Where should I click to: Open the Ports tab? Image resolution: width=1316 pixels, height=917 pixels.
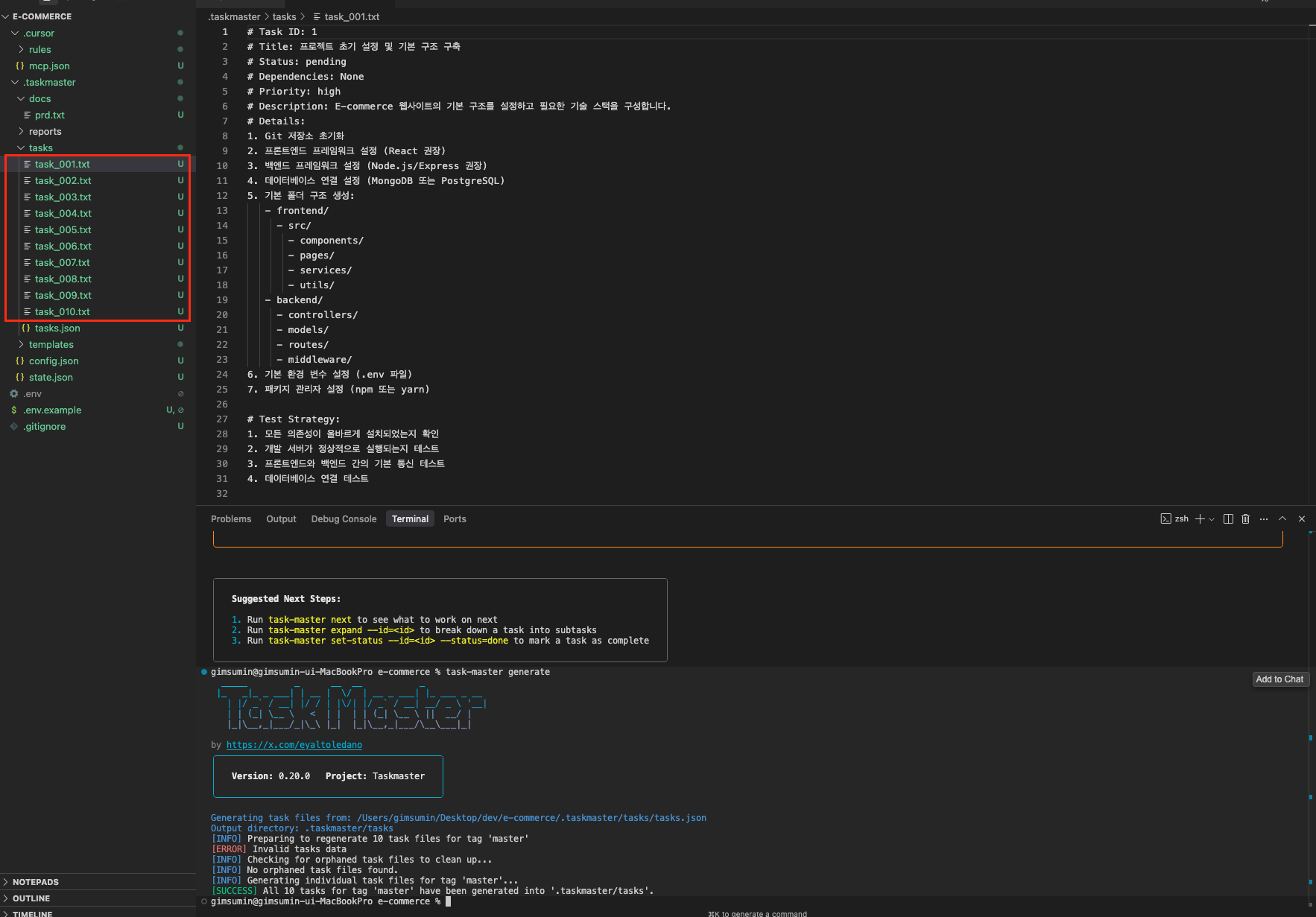[455, 518]
